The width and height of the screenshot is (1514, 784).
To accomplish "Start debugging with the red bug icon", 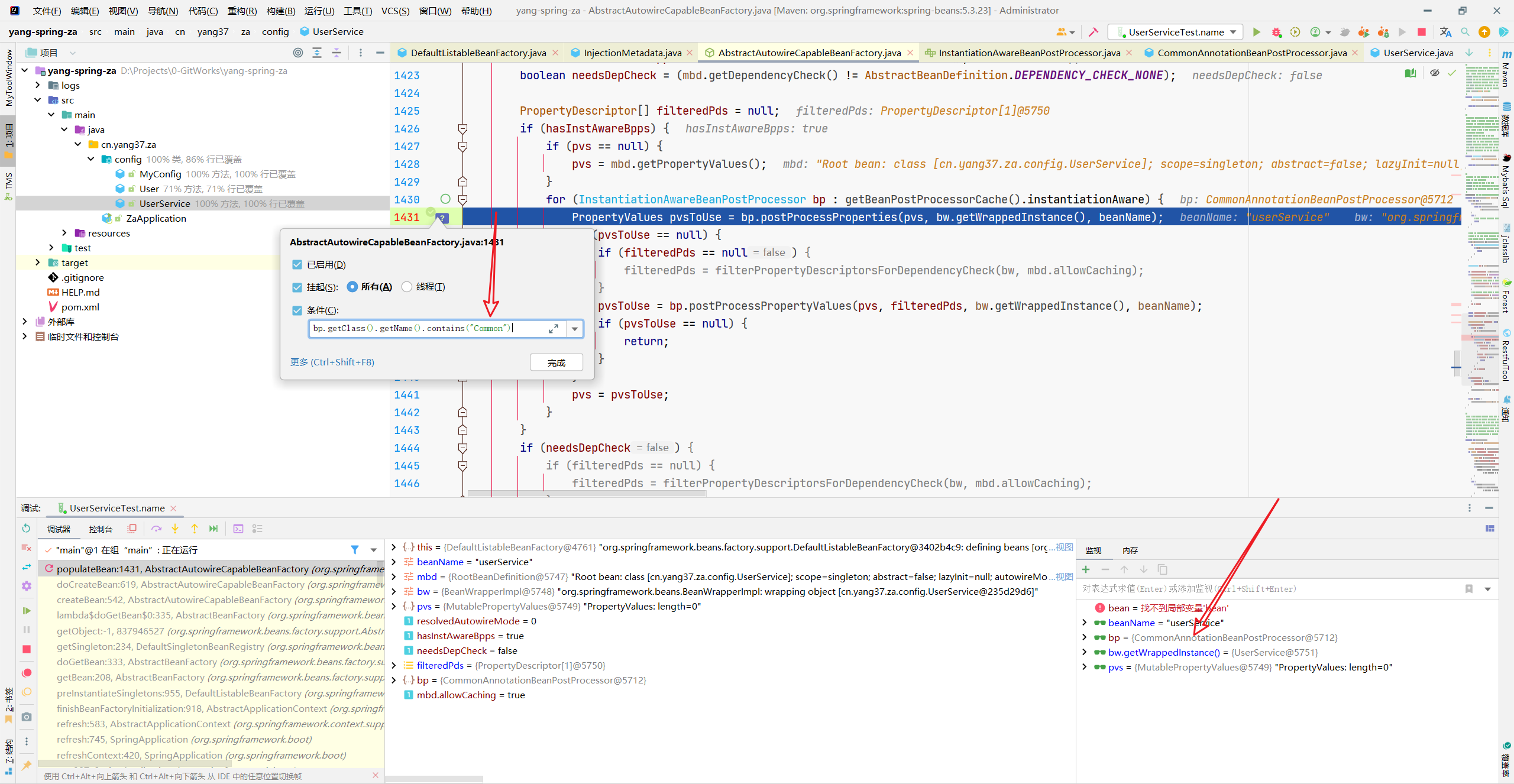I will point(1276,32).
